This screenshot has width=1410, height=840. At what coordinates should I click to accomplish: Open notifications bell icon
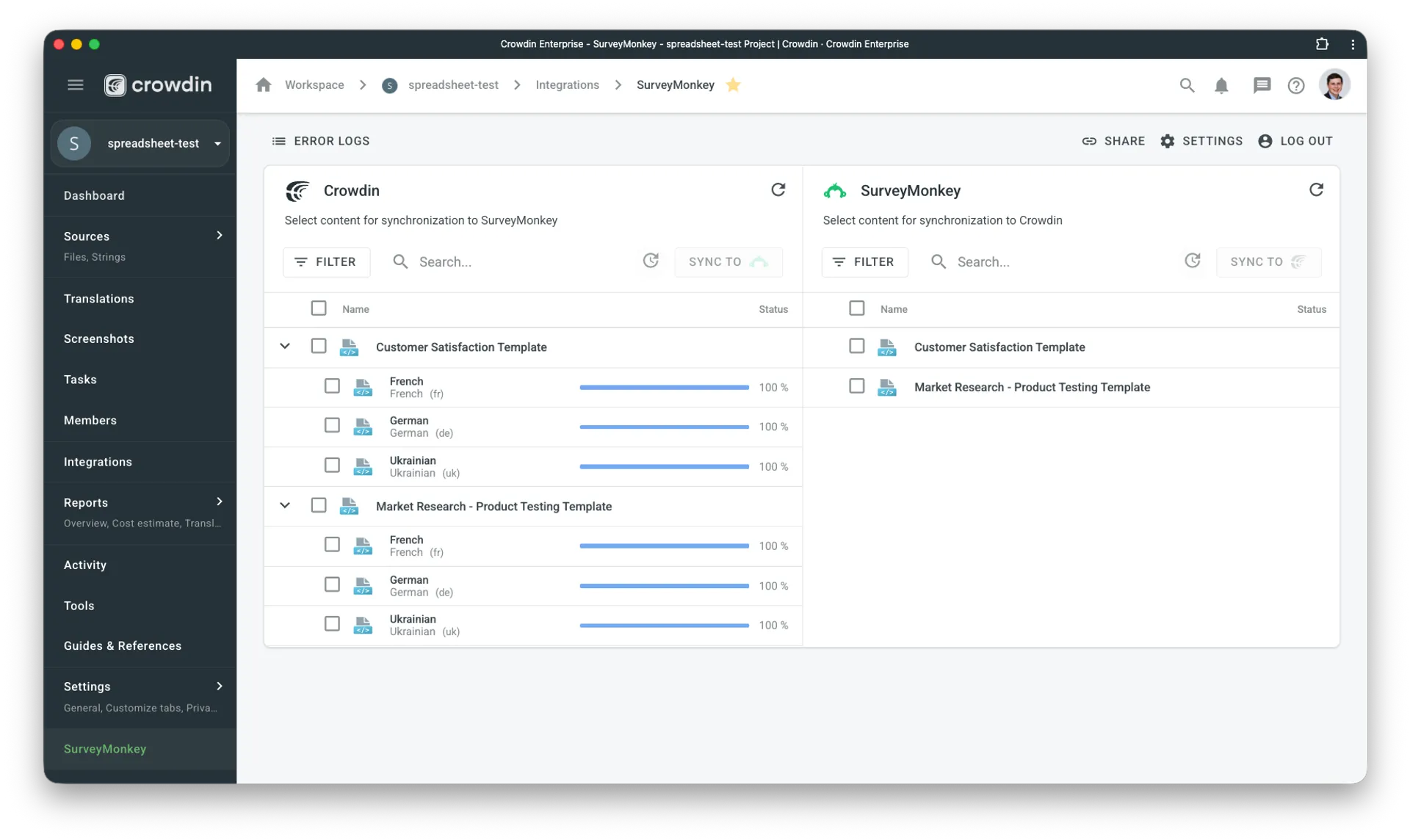pos(1221,86)
